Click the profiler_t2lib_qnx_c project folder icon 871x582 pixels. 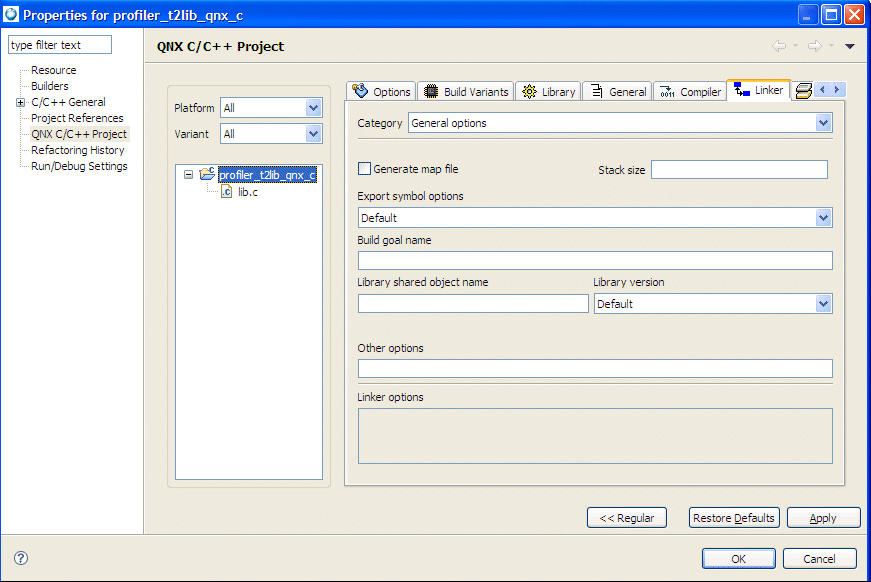click(208, 174)
